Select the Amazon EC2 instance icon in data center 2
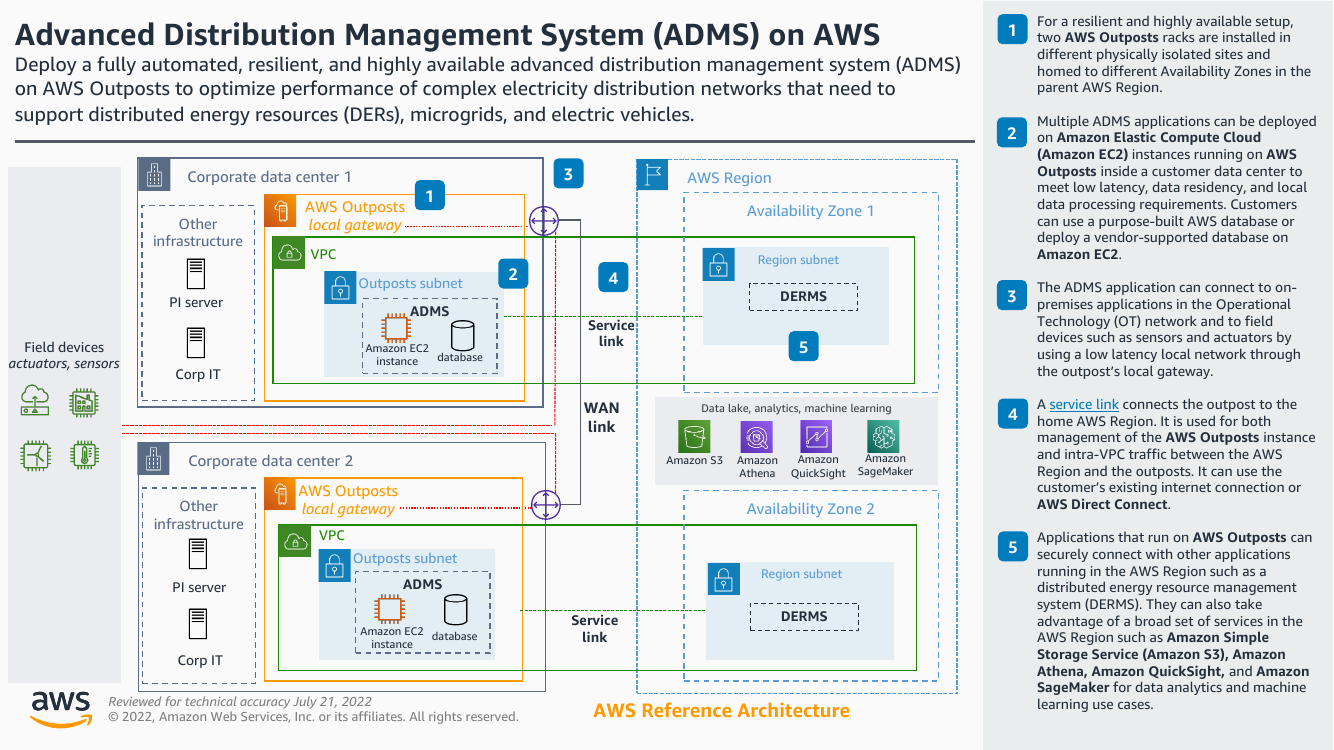The height and width of the screenshot is (750, 1334). pos(389,609)
